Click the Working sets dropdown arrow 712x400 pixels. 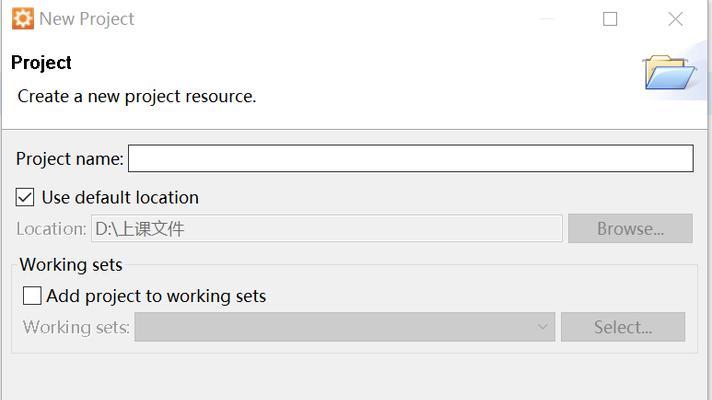[x=542, y=326]
